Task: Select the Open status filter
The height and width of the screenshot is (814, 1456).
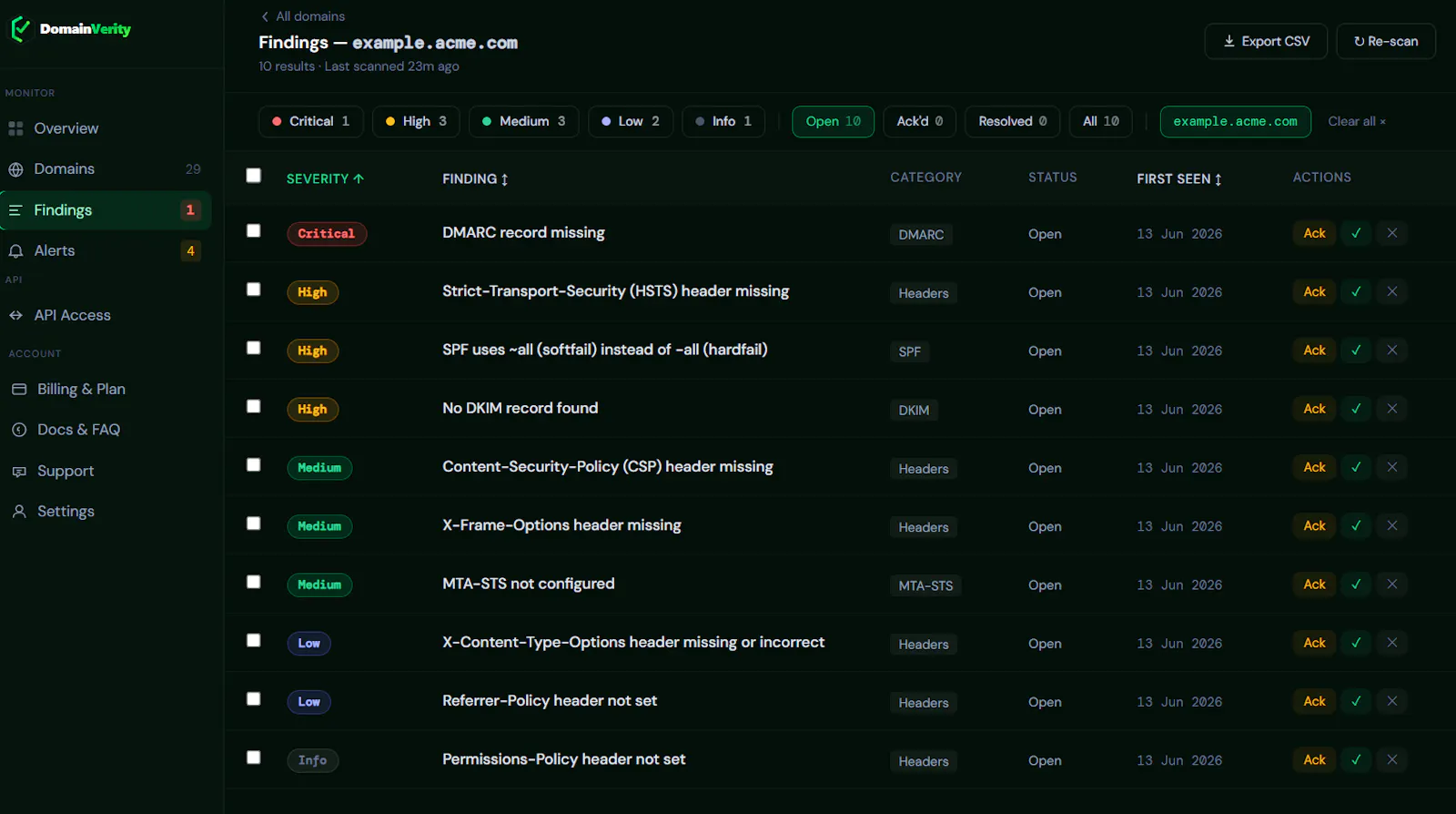Action: pos(833,122)
